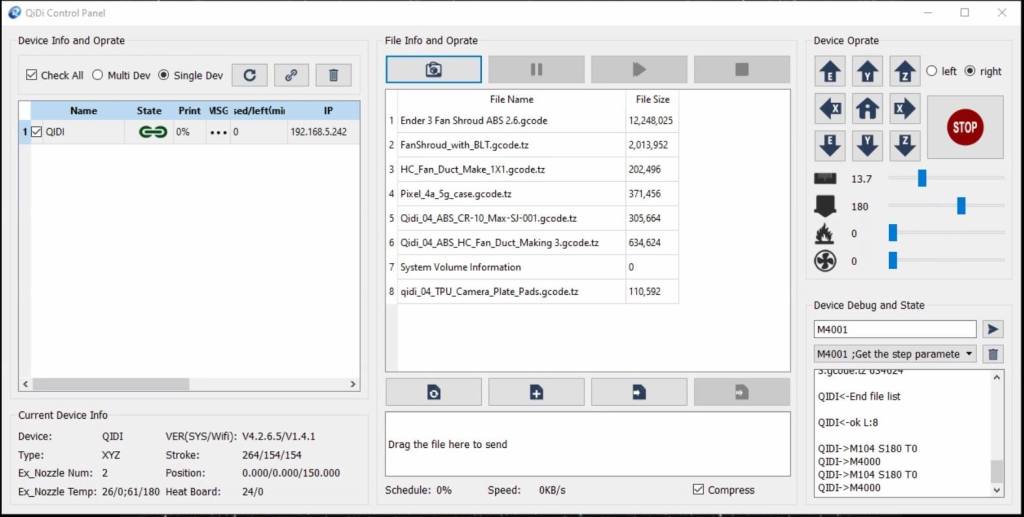
Task: Click the File Size column header
Action: (652, 99)
